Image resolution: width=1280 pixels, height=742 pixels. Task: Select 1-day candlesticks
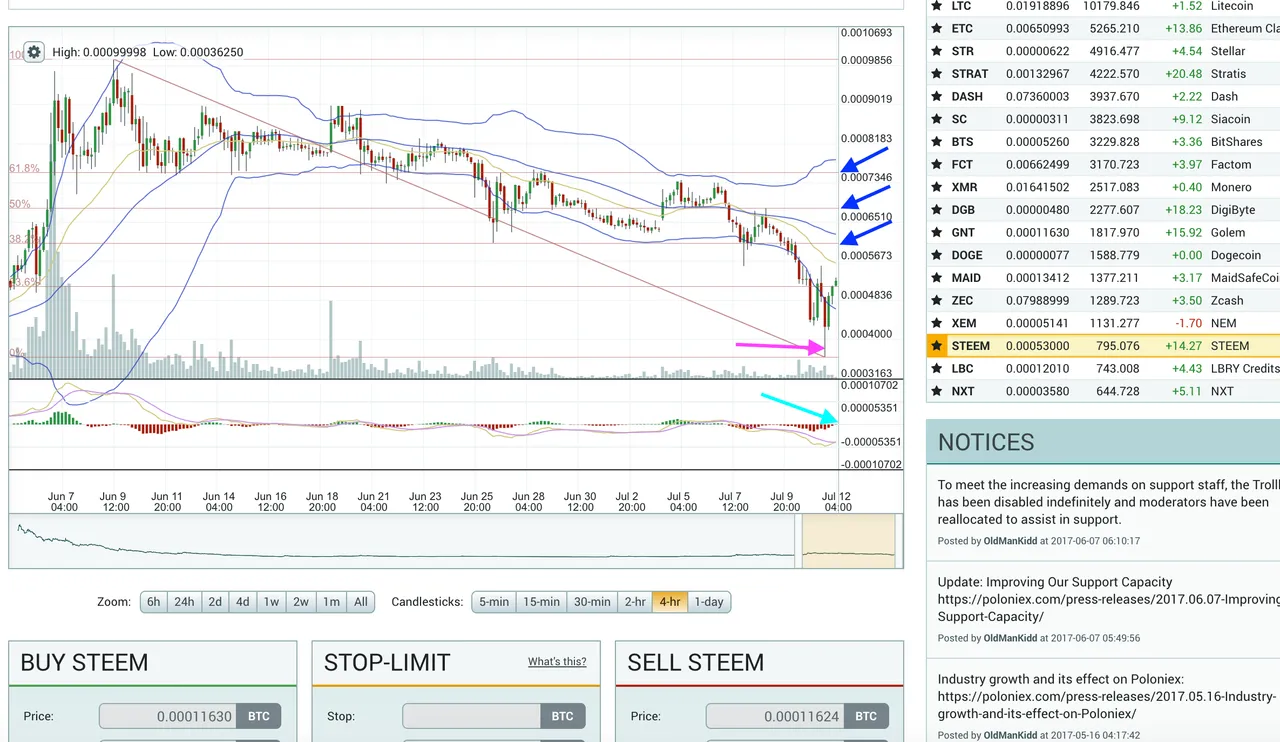tap(709, 602)
